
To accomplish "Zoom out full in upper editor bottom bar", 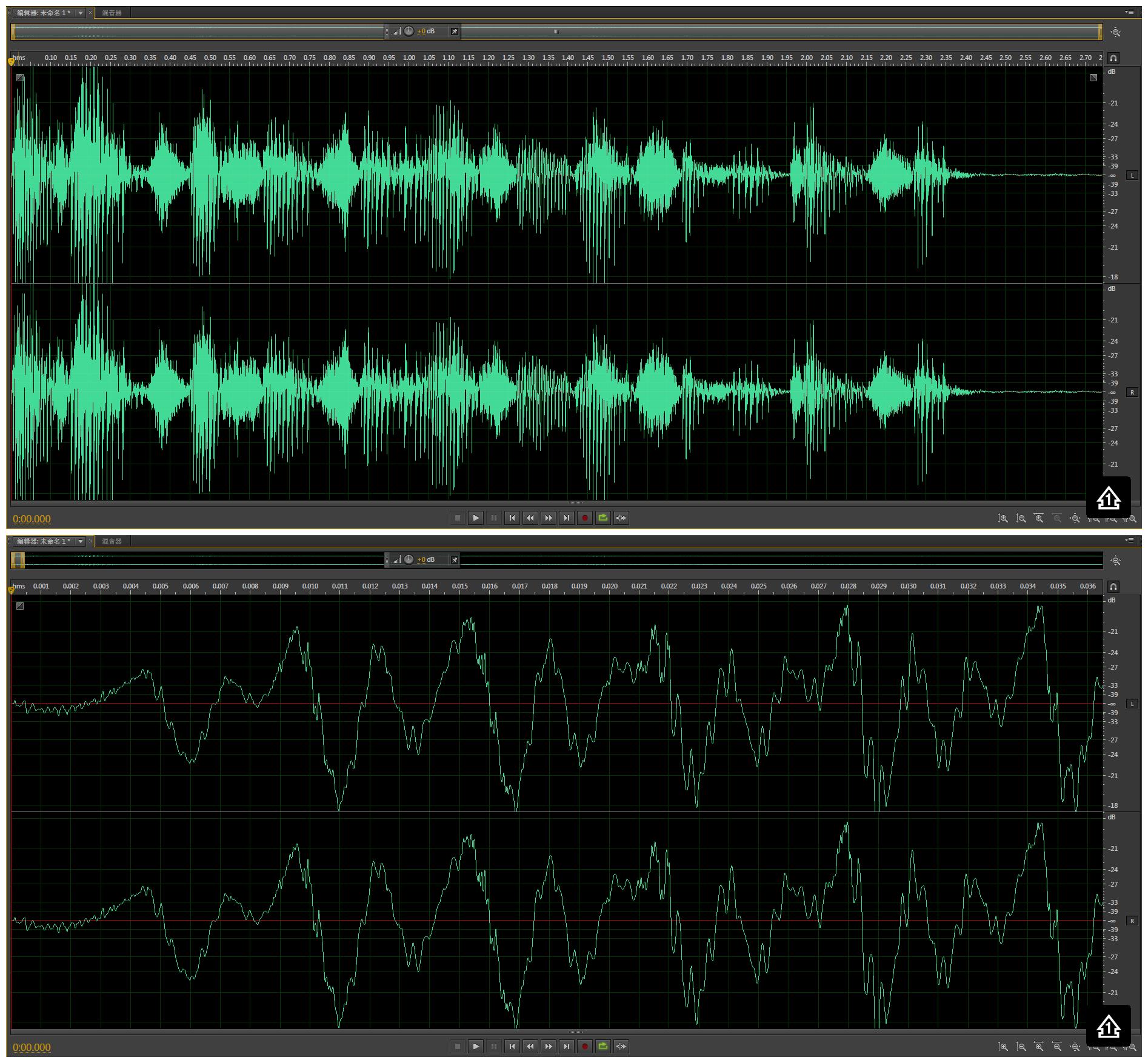I will point(1075,518).
